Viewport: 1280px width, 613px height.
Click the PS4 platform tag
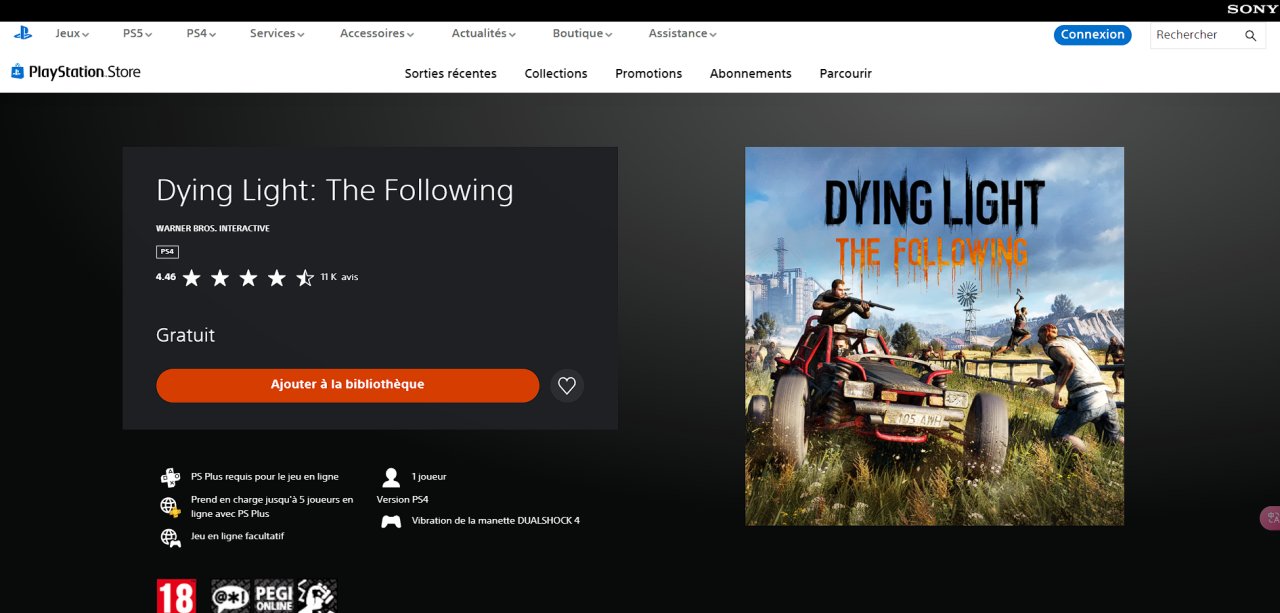(x=167, y=252)
